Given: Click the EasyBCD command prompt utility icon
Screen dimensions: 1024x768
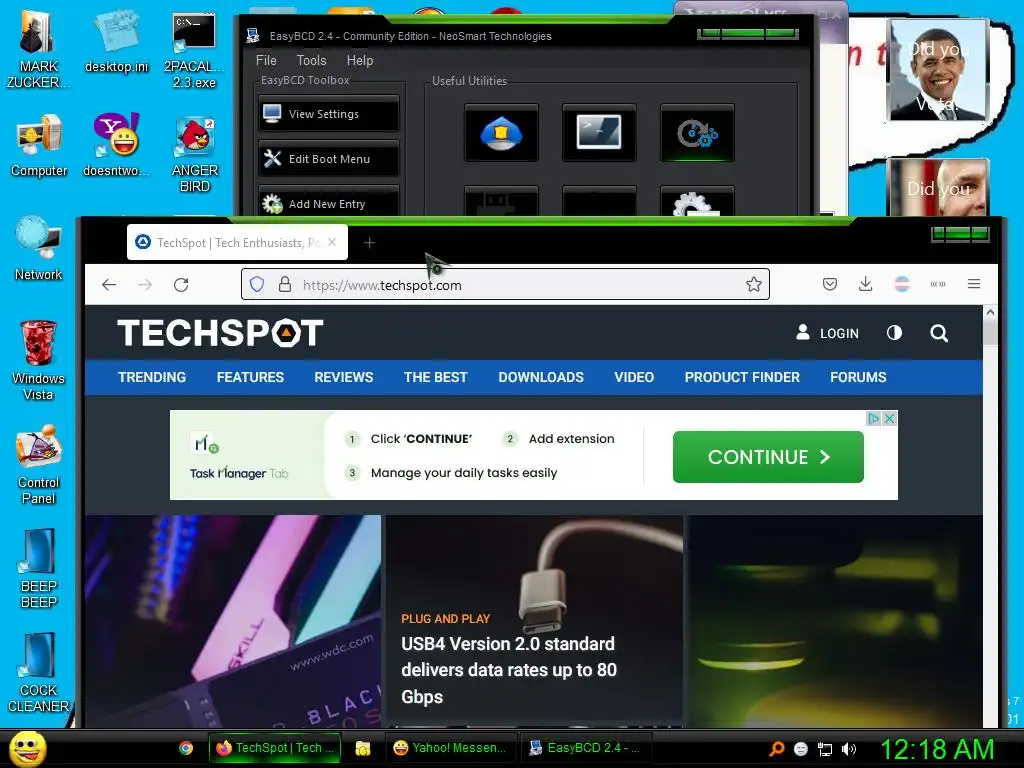Looking at the screenshot, I should 599,133.
